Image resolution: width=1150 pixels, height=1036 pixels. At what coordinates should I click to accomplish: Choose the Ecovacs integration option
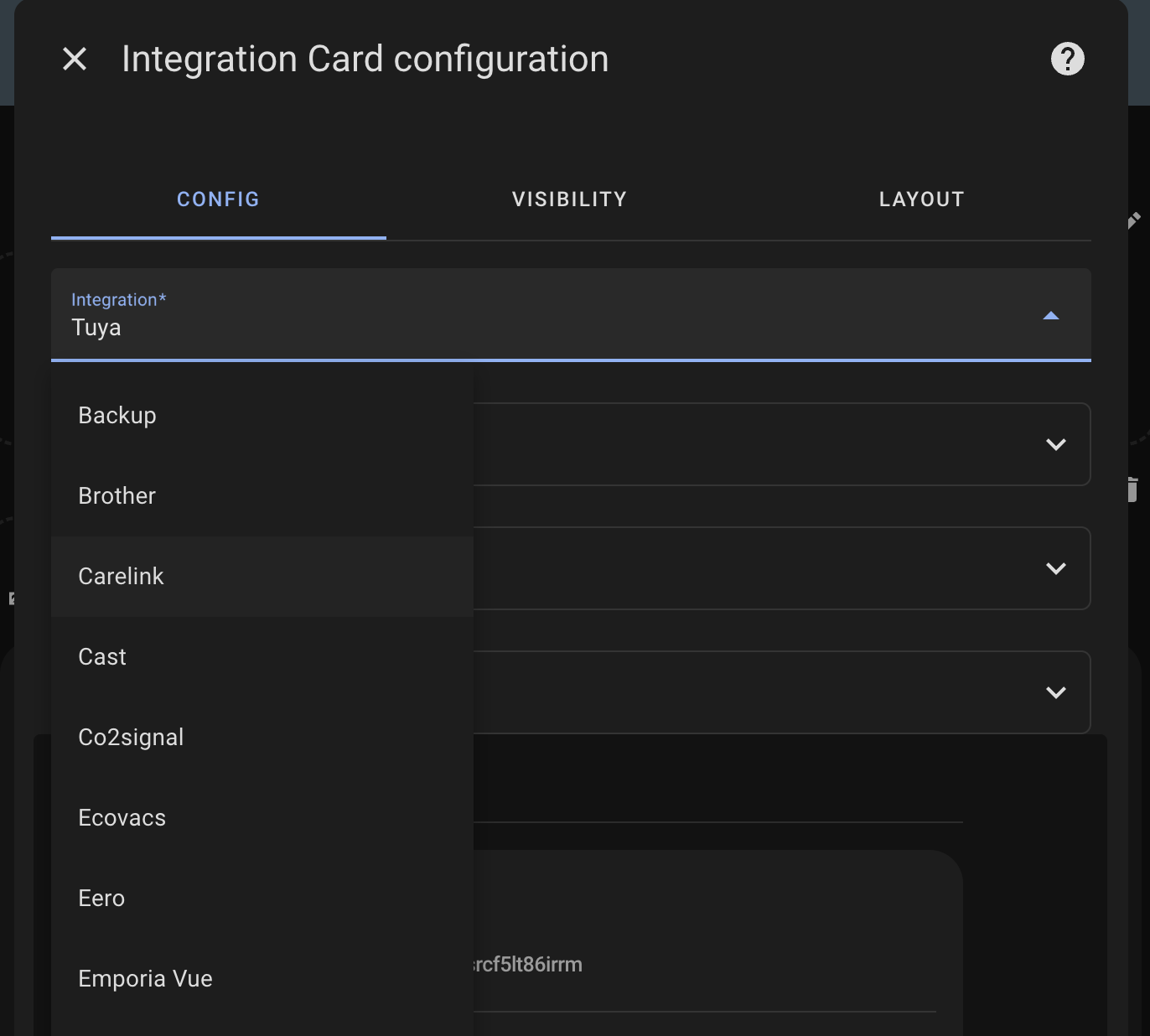pos(122,817)
